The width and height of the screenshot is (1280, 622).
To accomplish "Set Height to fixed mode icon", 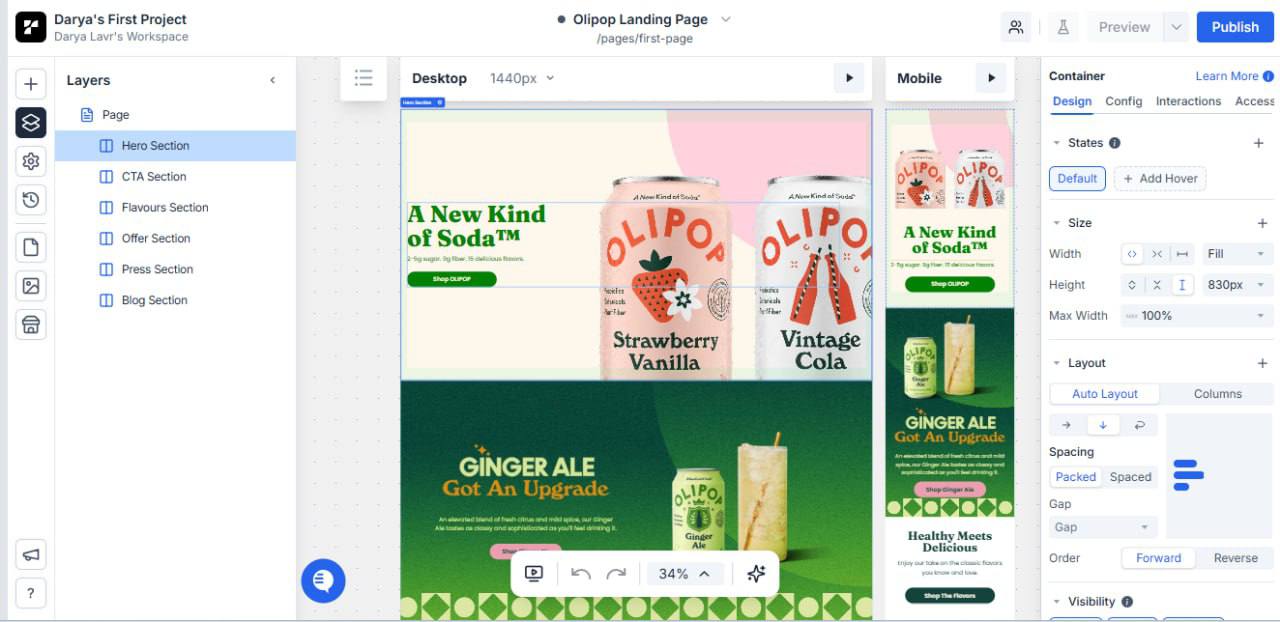I will pyautogui.click(x=1182, y=285).
